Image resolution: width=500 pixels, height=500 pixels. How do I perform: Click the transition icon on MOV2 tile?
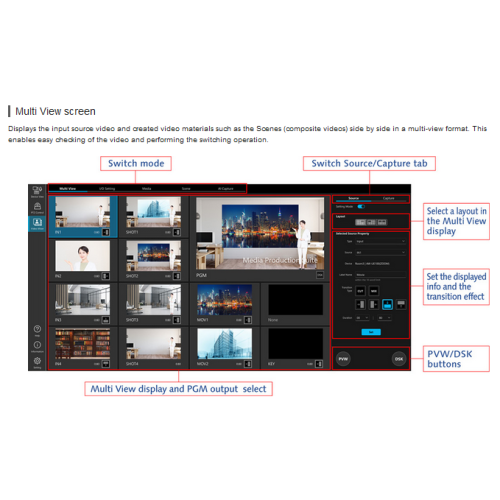tap(248, 364)
